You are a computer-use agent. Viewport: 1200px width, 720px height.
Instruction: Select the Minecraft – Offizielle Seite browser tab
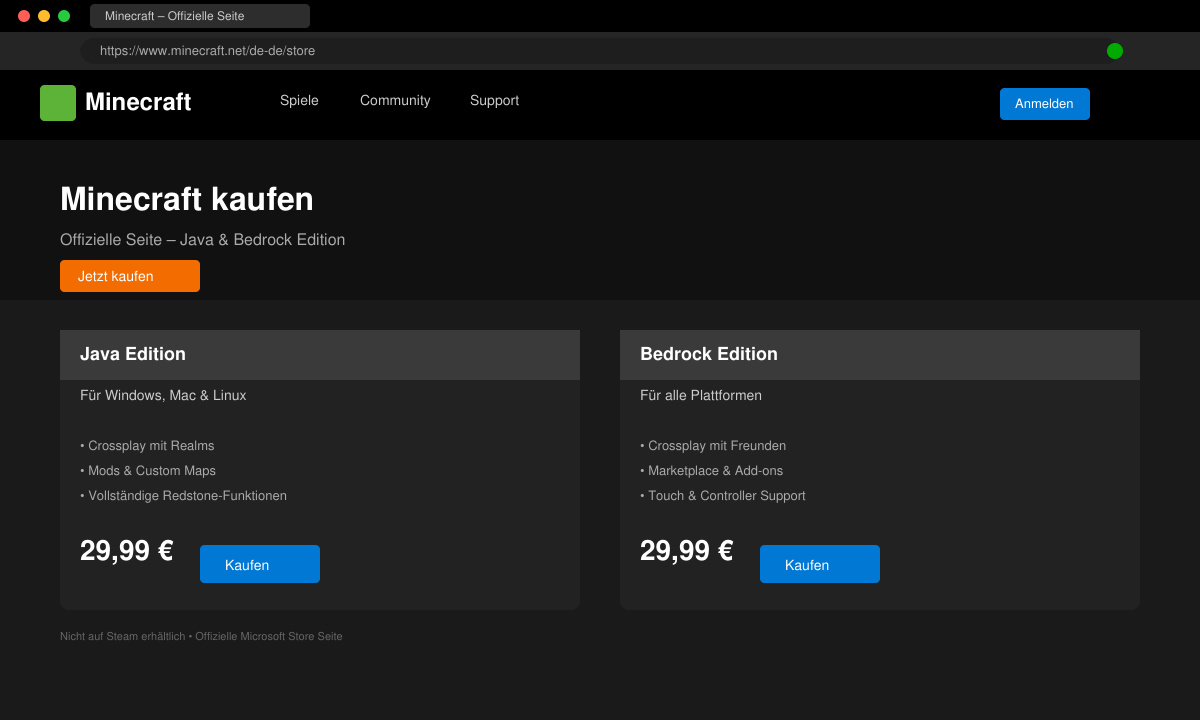click(200, 16)
